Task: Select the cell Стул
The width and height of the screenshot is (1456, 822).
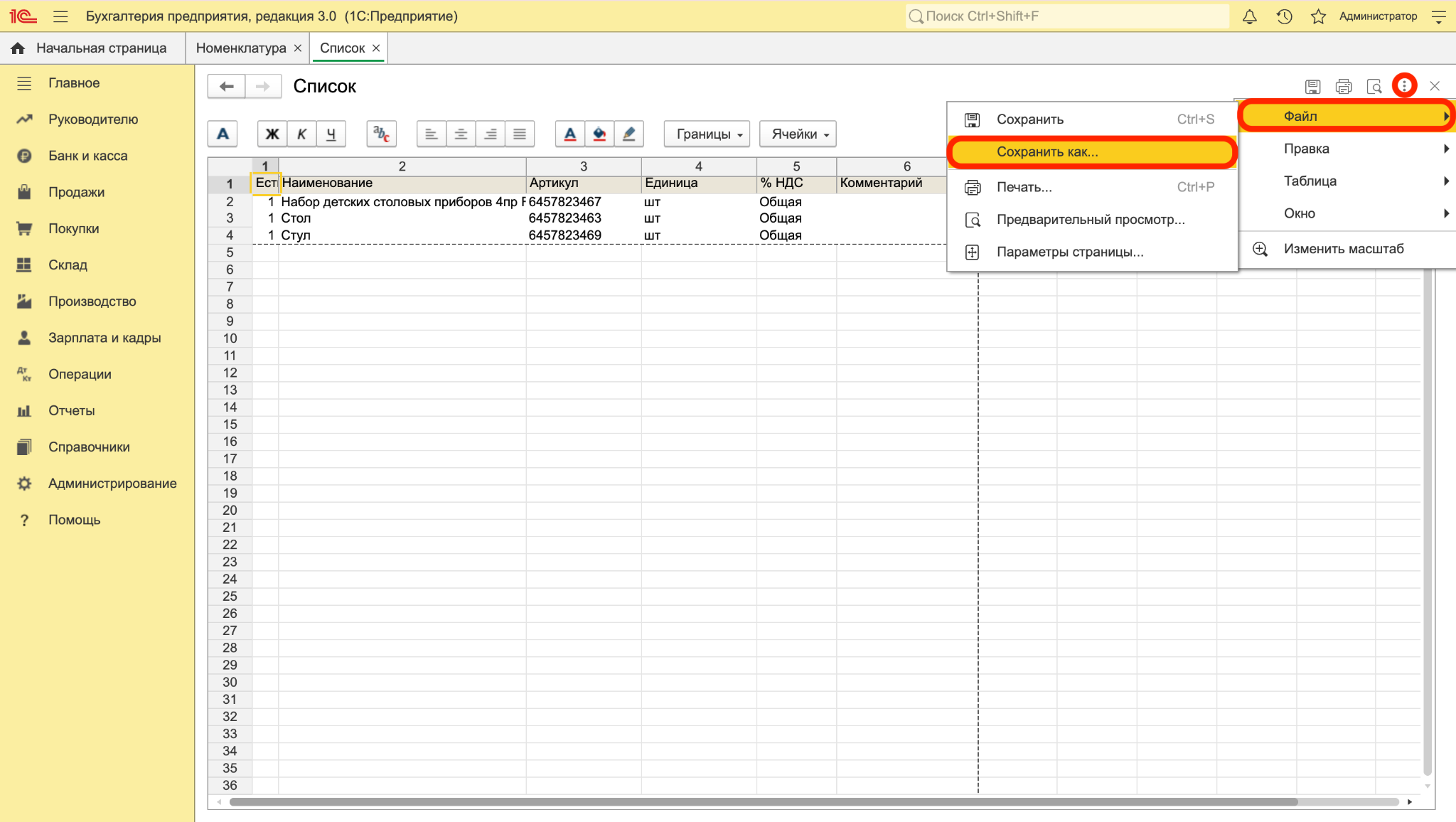Action: pos(402,235)
